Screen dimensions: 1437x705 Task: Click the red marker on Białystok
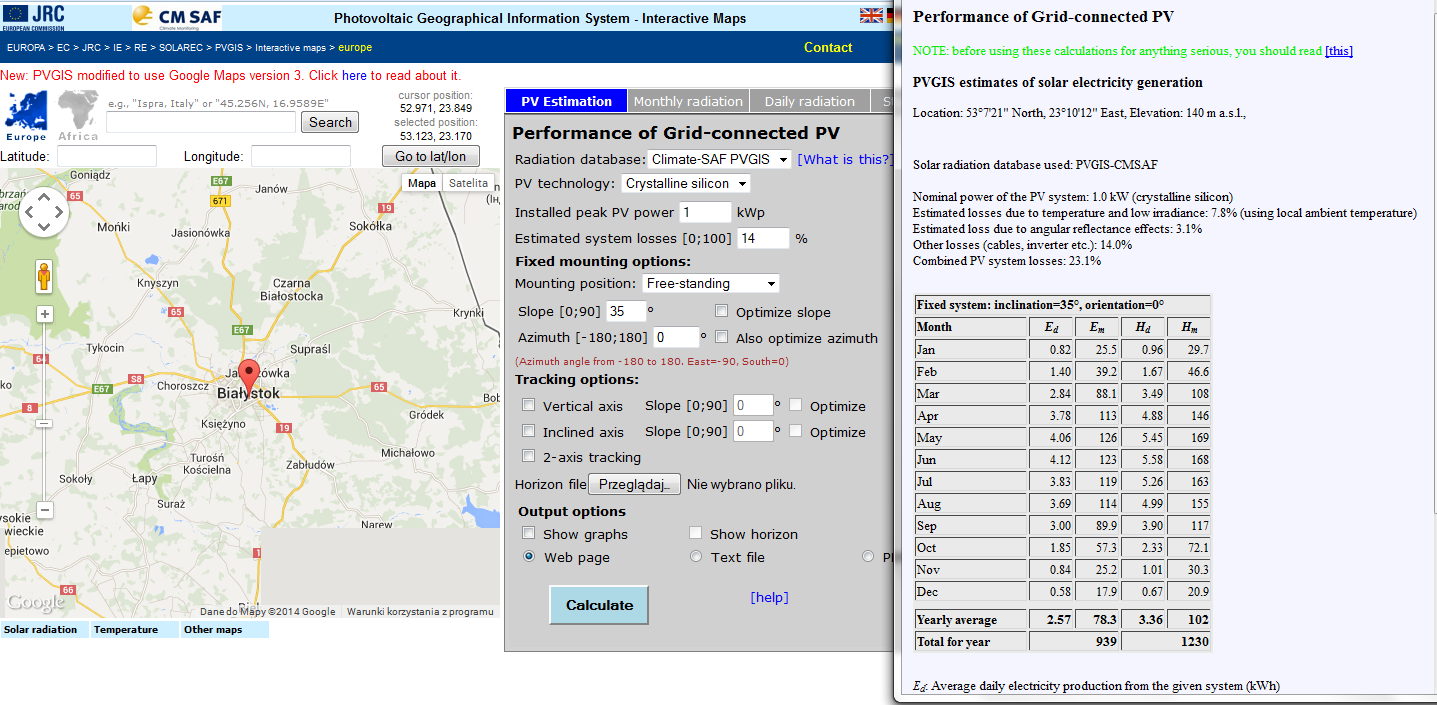coord(249,378)
